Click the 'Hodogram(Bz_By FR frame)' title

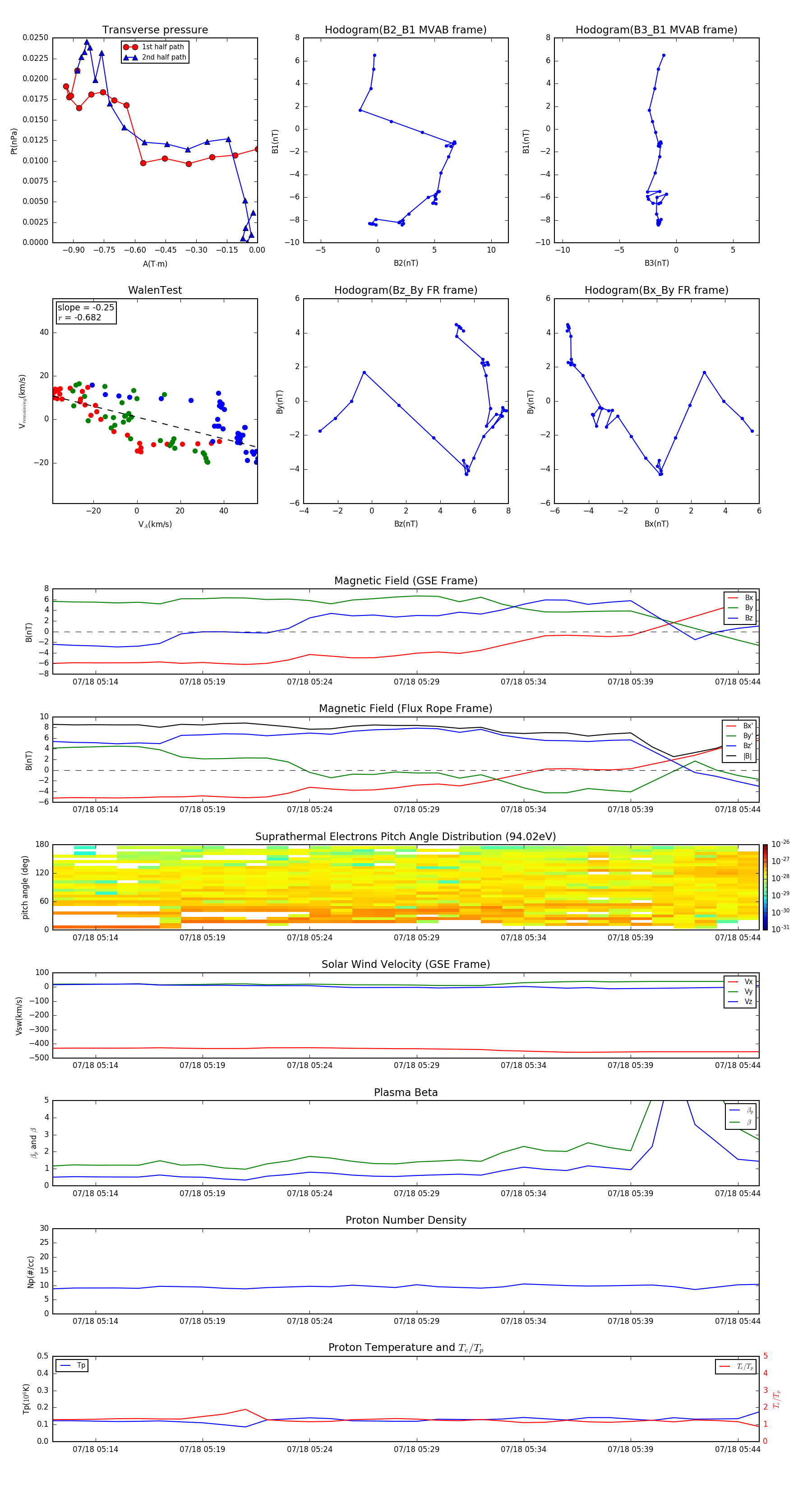point(406,290)
